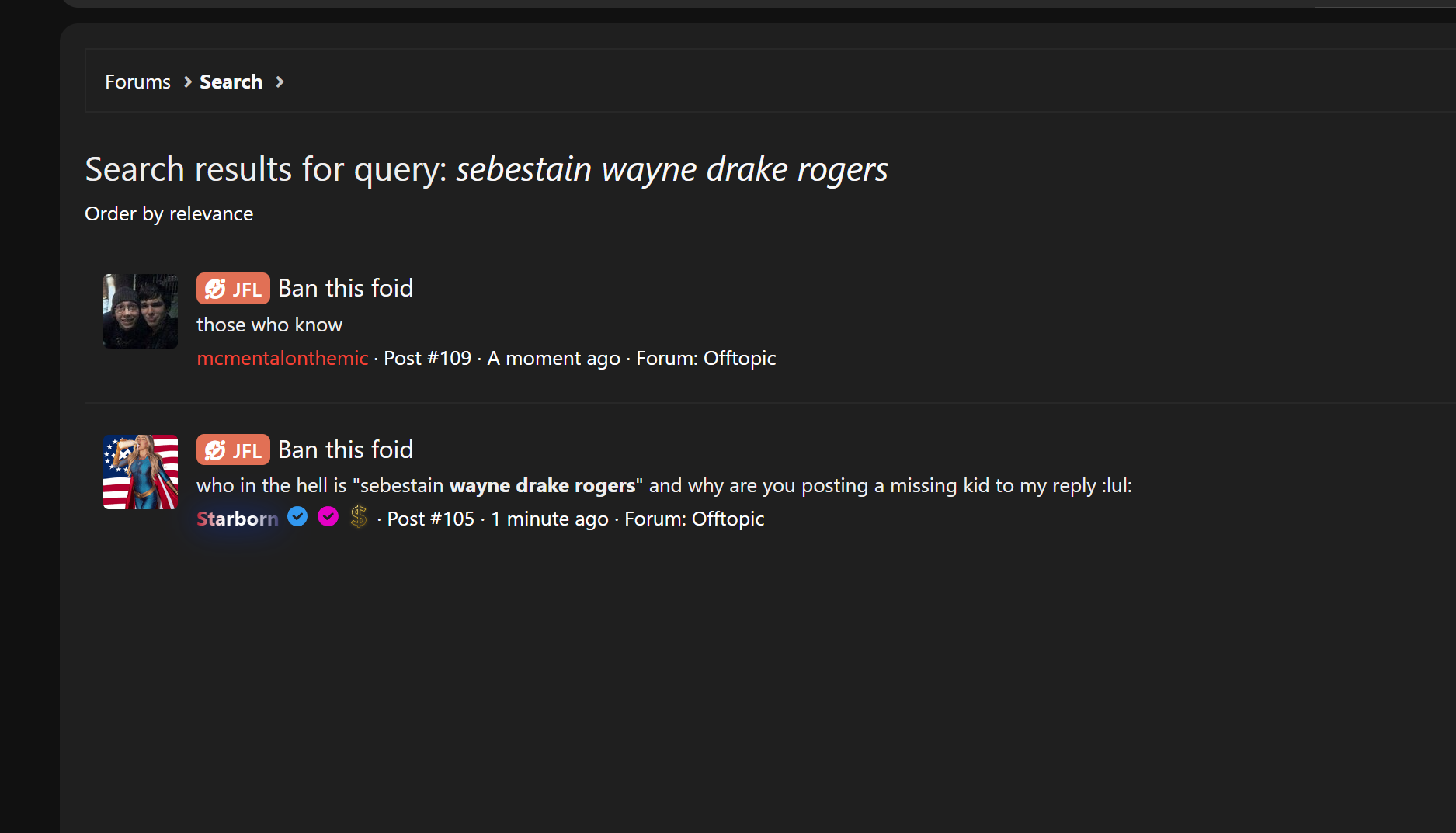The width and height of the screenshot is (1456, 833).
Task: Click the gold dollar sign badge
Action: 359,517
